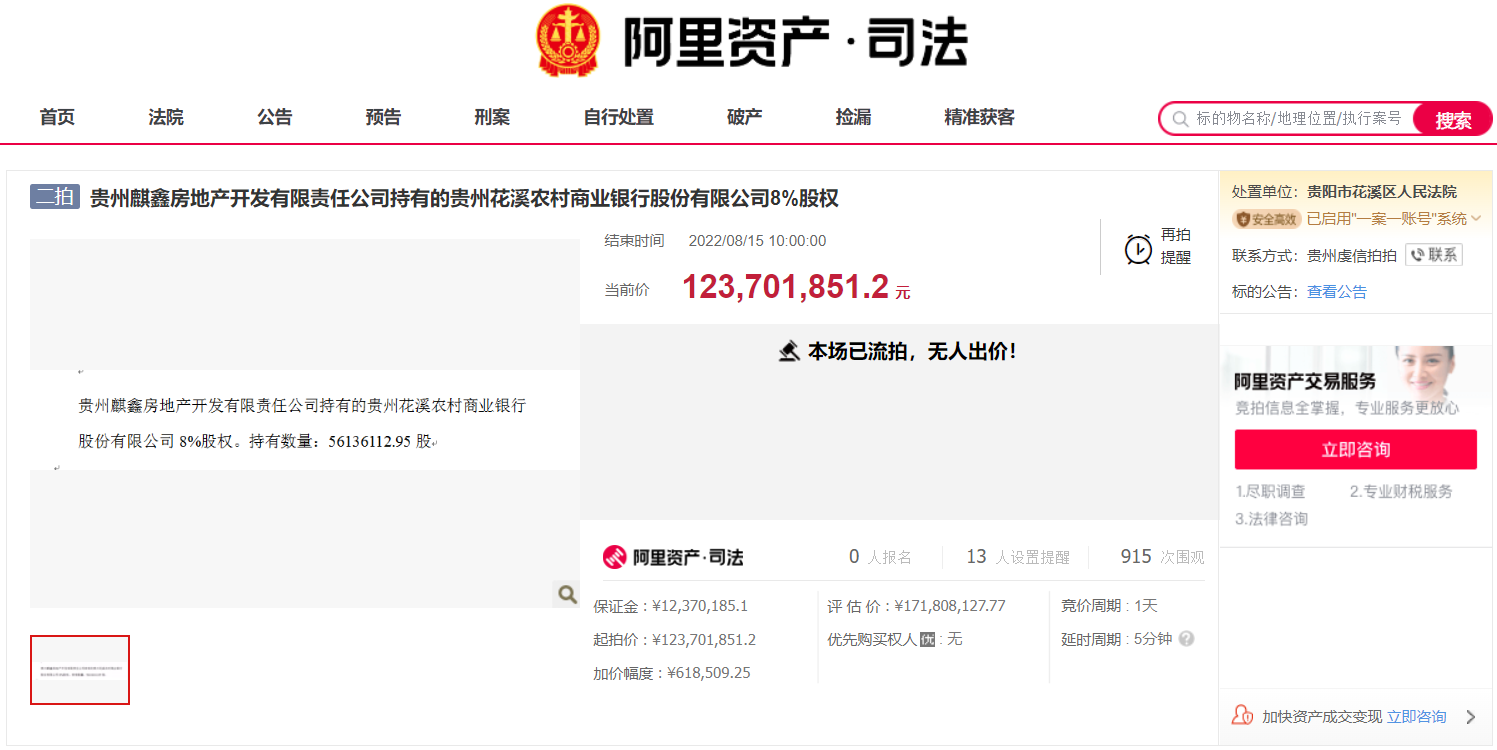
Task: Switch to the 预告 navigation tab
Action: 383,117
